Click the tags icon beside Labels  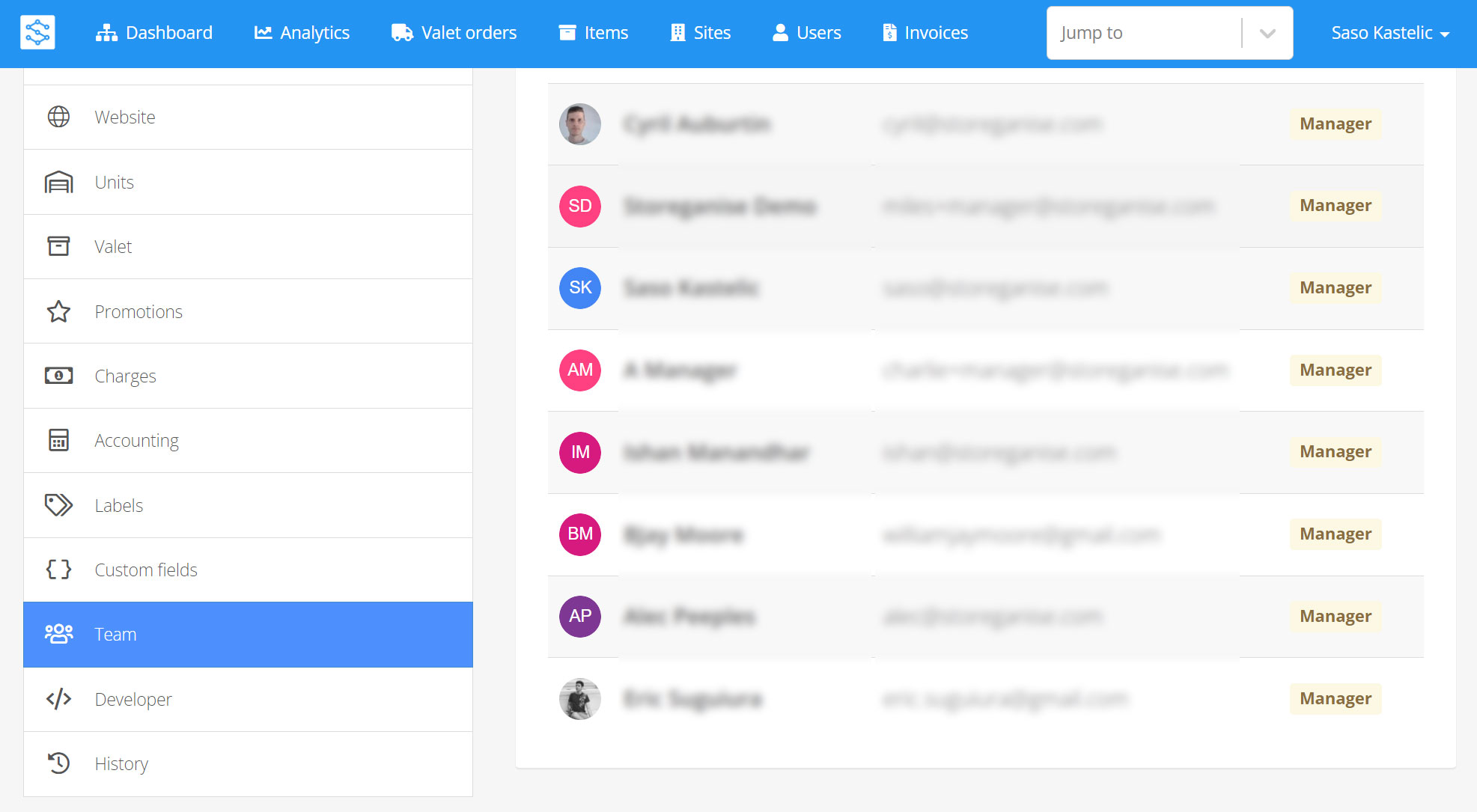[58, 505]
